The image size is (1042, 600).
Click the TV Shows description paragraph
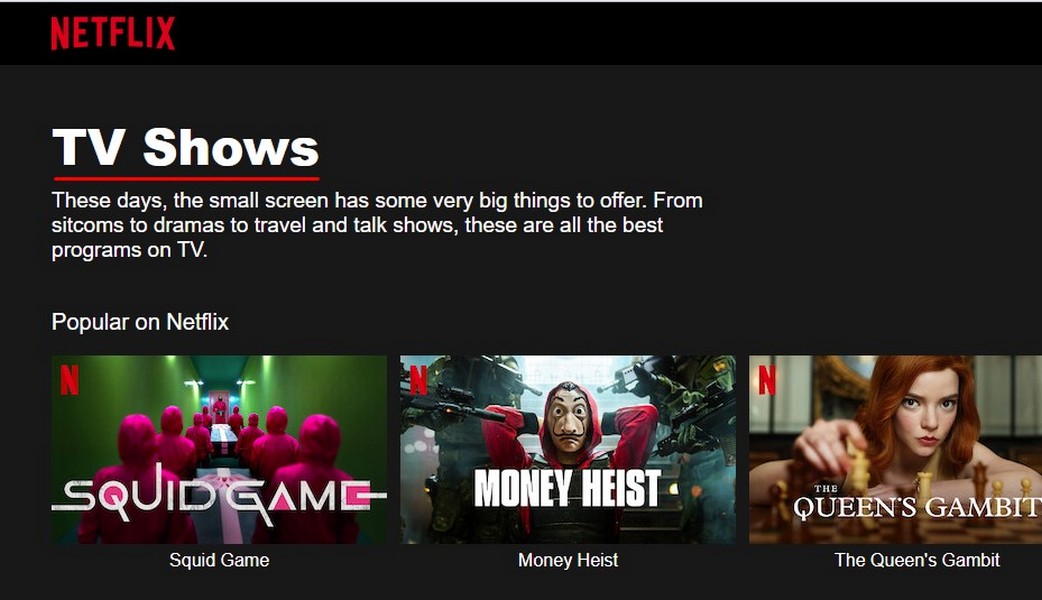click(377, 225)
